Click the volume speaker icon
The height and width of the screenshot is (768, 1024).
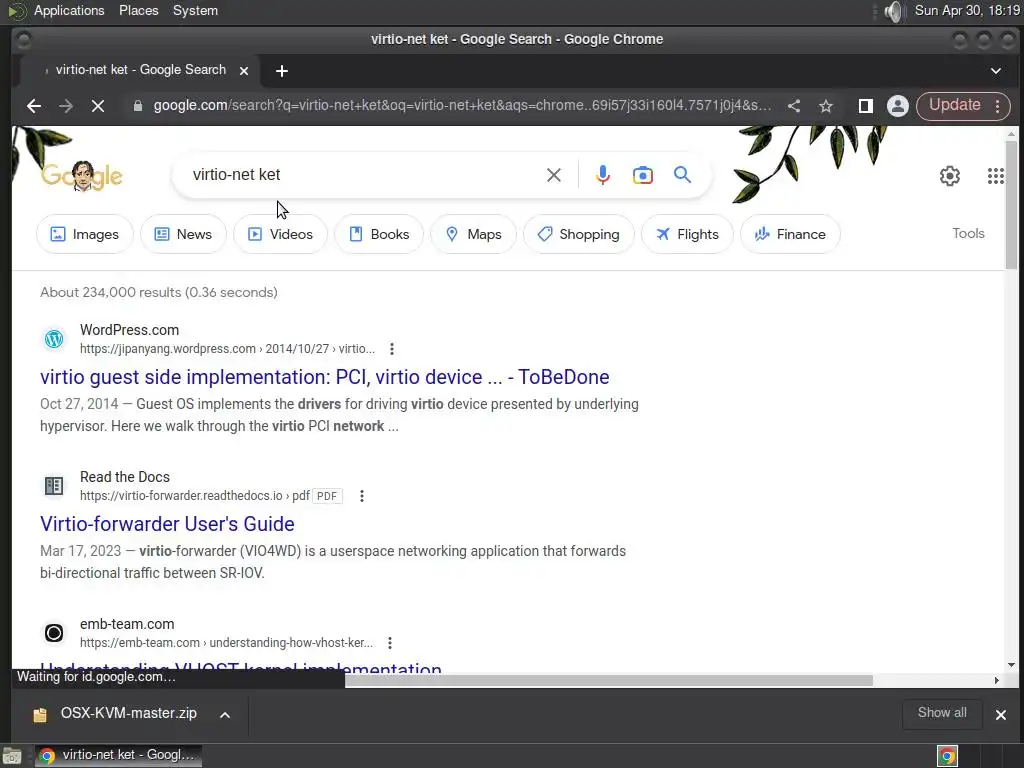coord(893,11)
